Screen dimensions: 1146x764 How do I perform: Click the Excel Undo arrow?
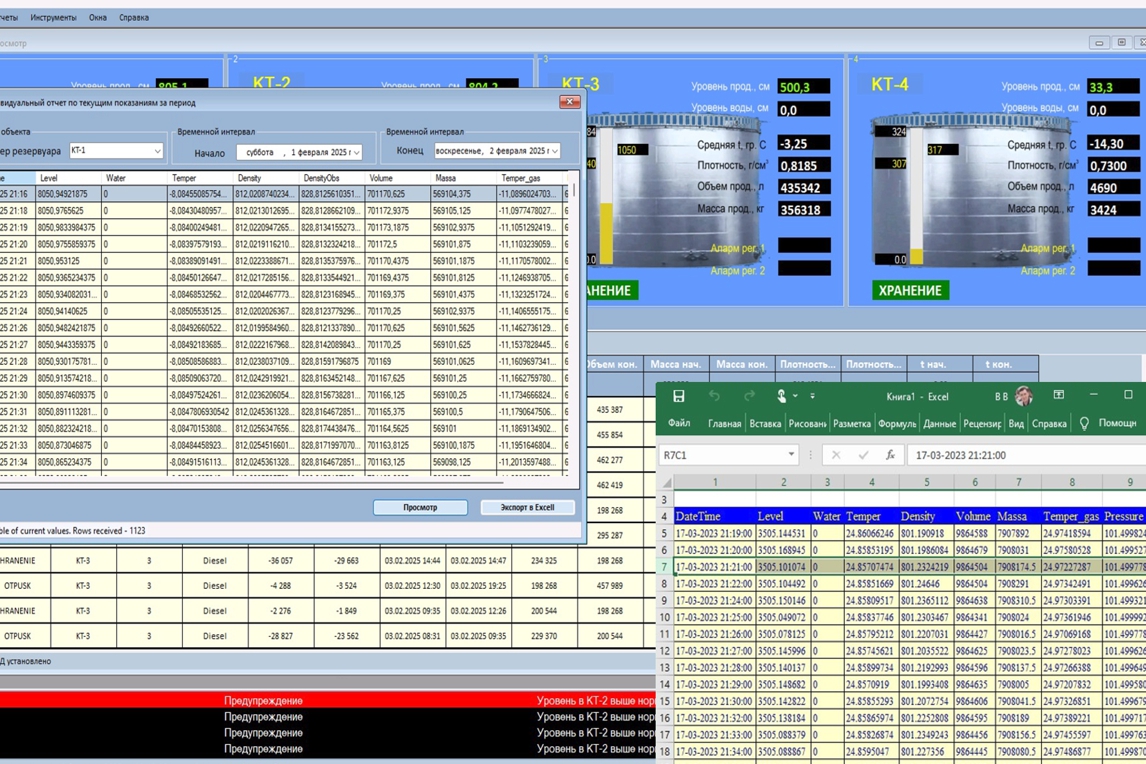(x=714, y=397)
